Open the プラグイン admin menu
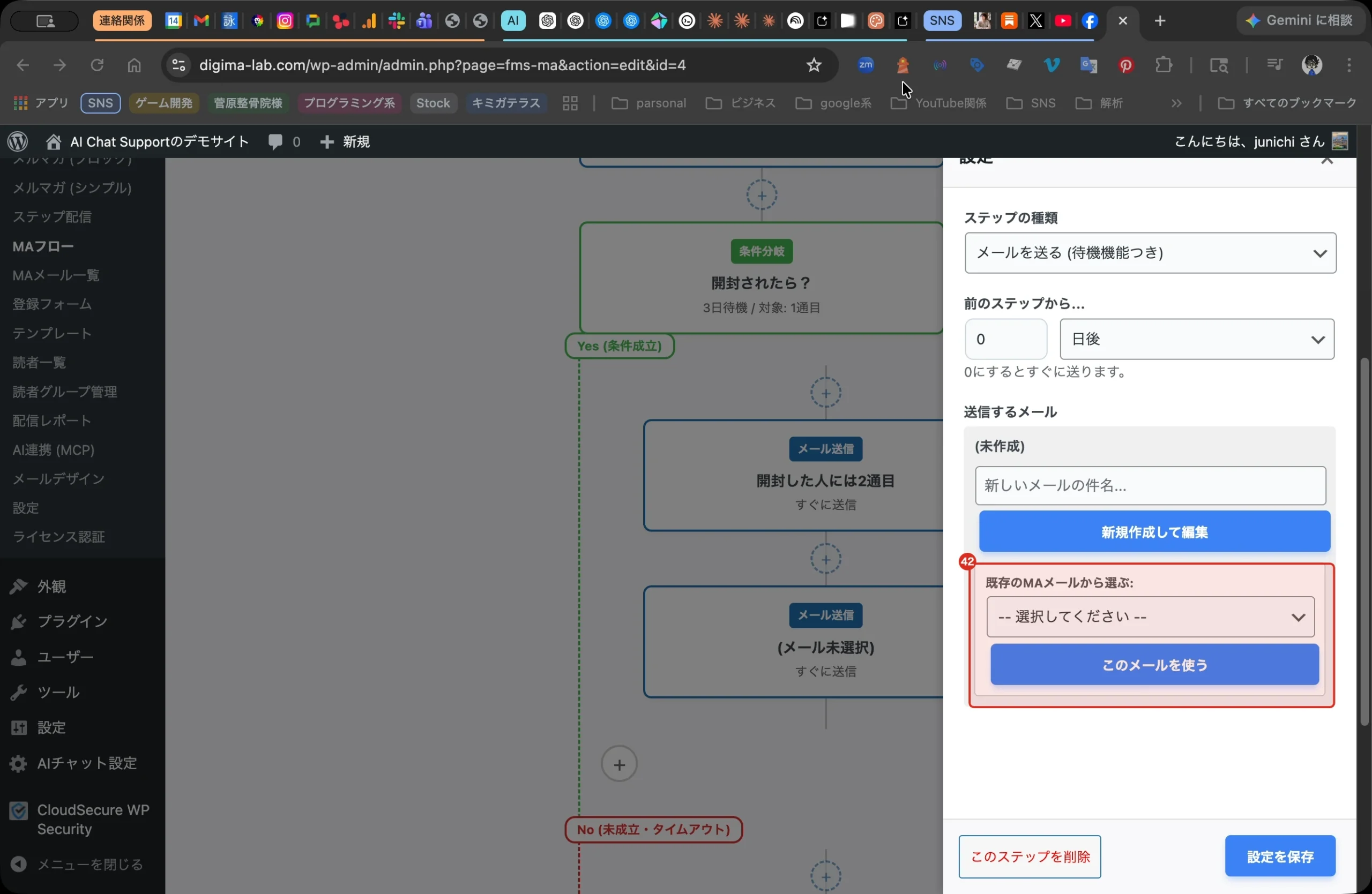The image size is (1372, 894). [72, 621]
